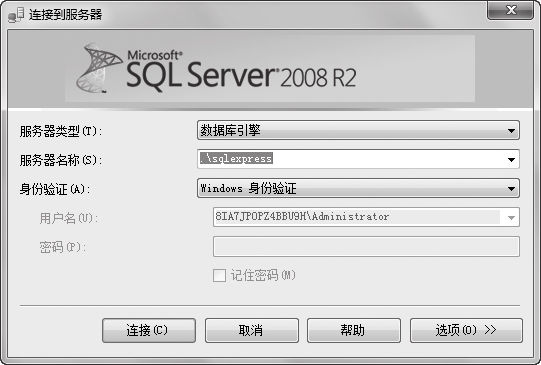This screenshot has width=541, height=365.
Task: Expand options with 选项(O) >> button
Action: pyautogui.click(x=466, y=330)
